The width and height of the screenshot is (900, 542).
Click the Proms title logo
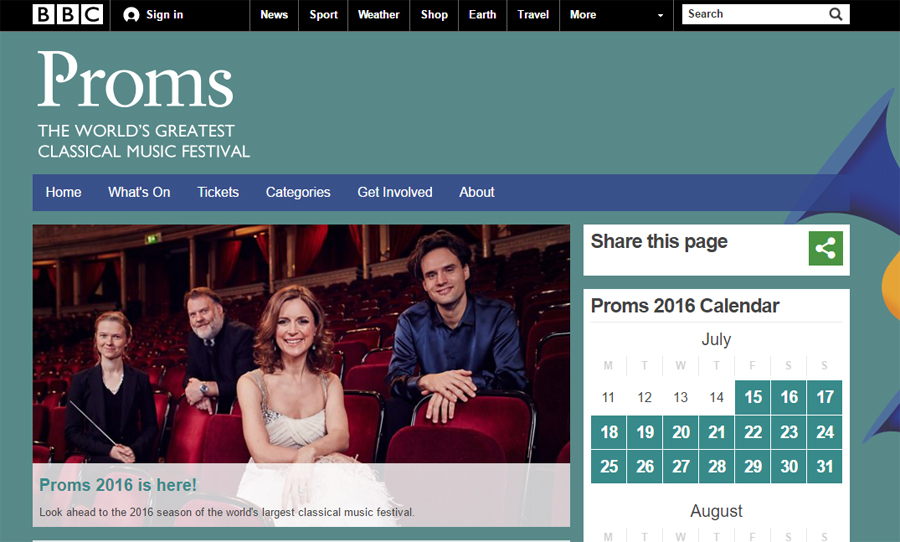135,79
